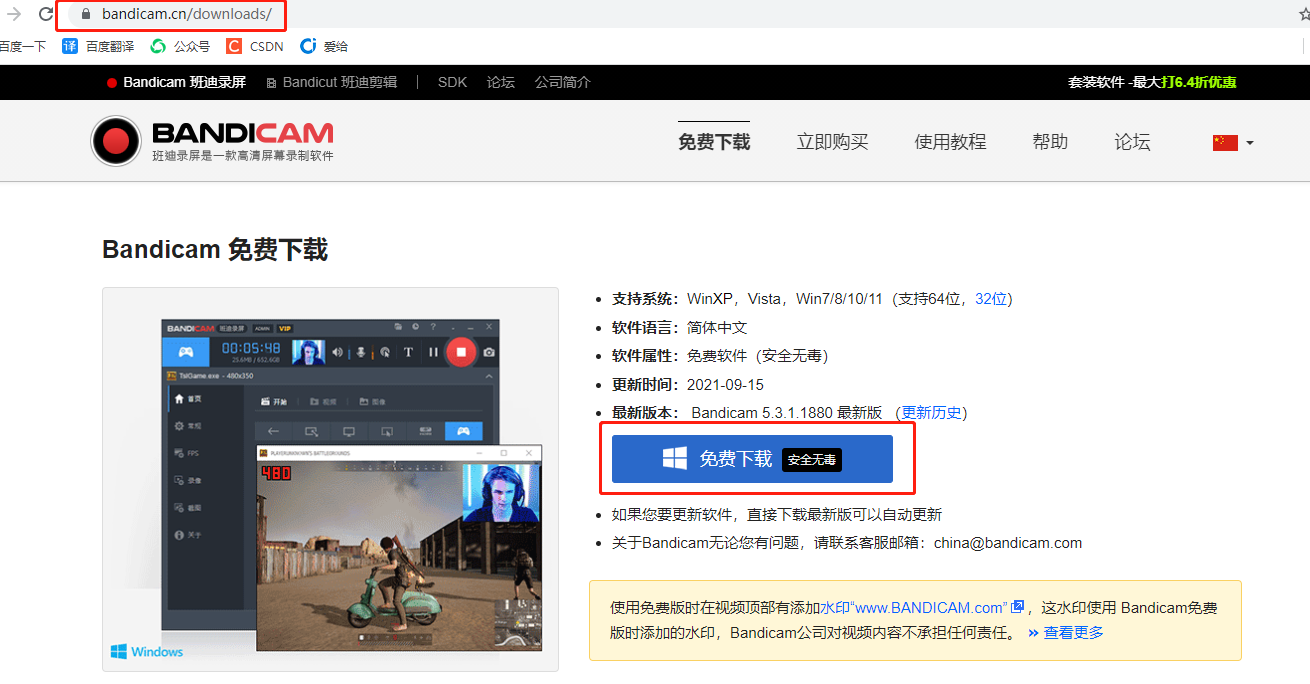Click the camera screenshot icon in Bandicam toolbar

pos(488,353)
